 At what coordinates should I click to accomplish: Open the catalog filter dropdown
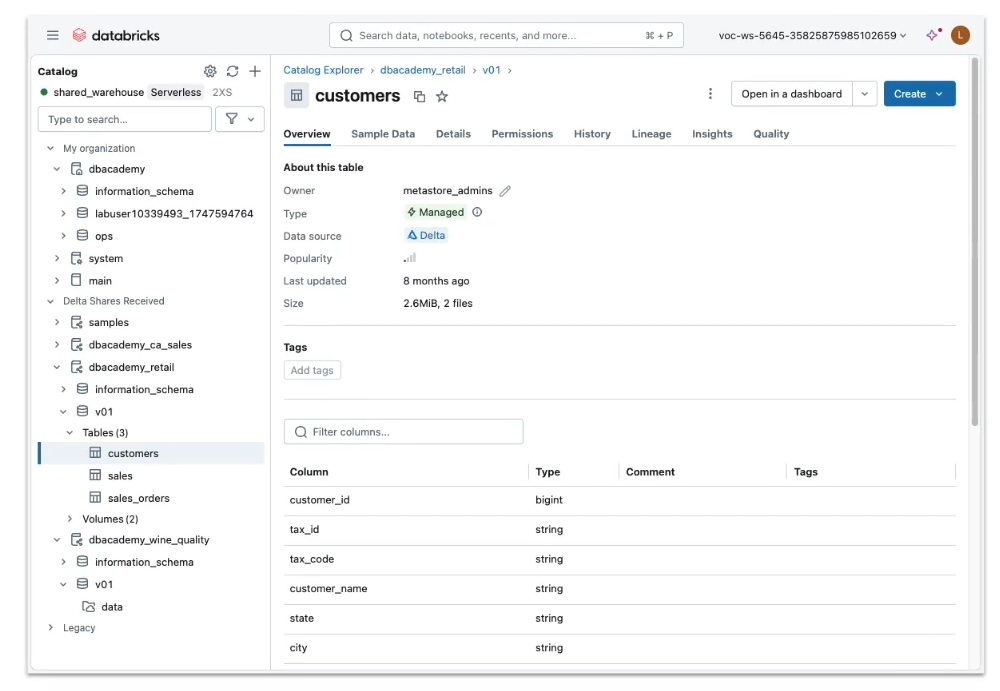click(240, 119)
